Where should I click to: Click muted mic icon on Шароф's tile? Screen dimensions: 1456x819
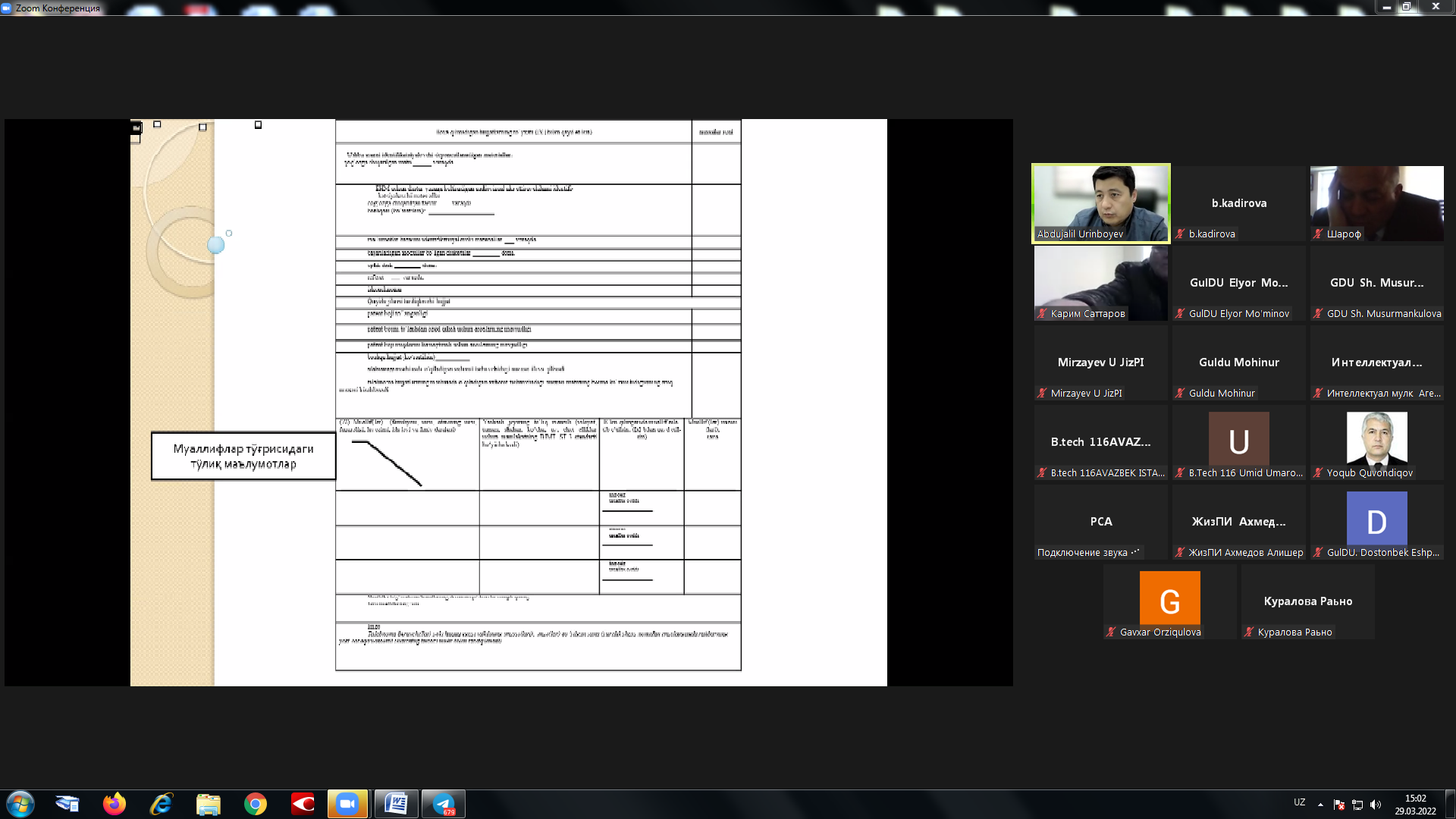[1318, 234]
